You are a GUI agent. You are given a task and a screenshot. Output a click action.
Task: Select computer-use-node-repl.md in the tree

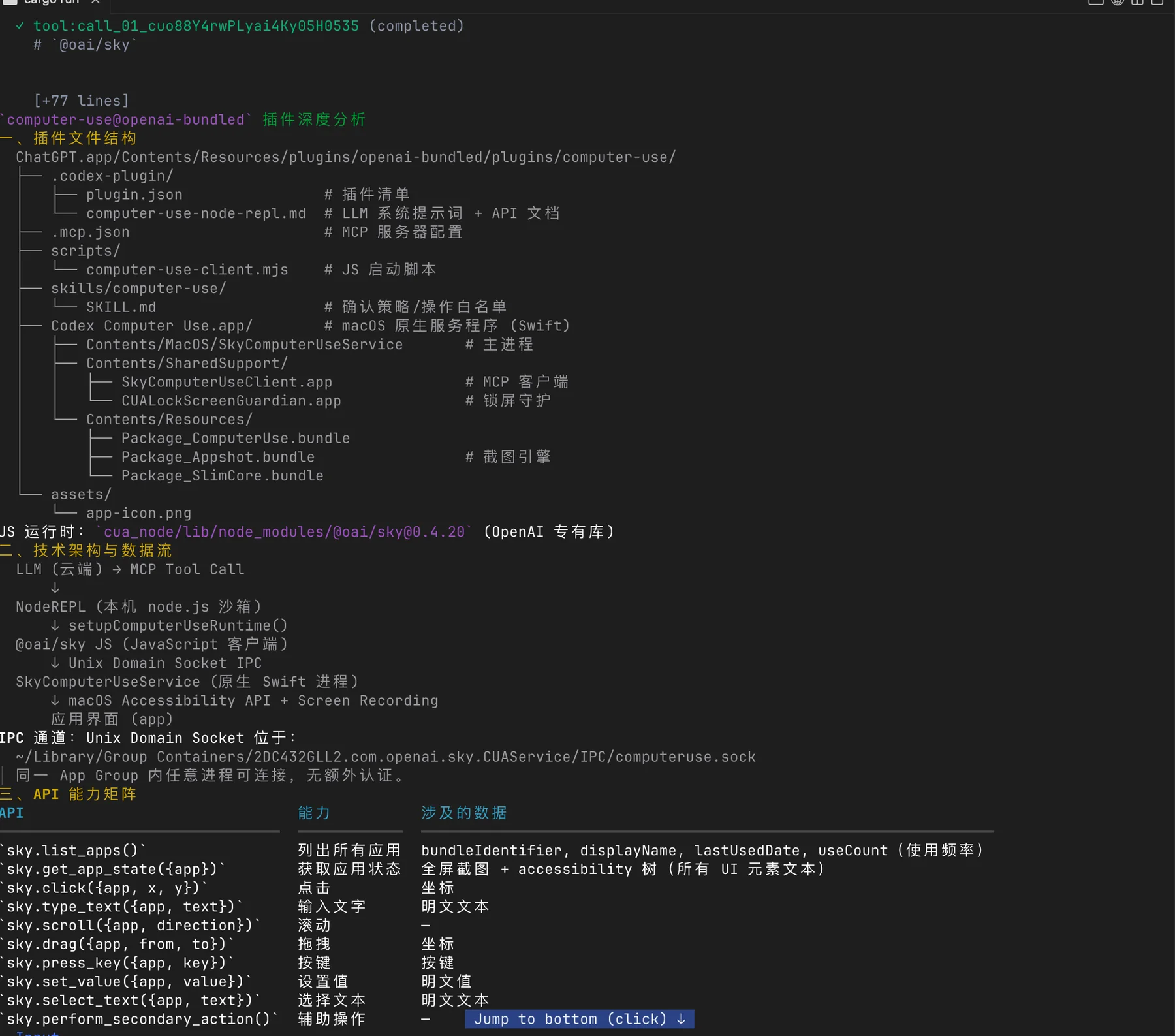pyautogui.click(x=196, y=213)
